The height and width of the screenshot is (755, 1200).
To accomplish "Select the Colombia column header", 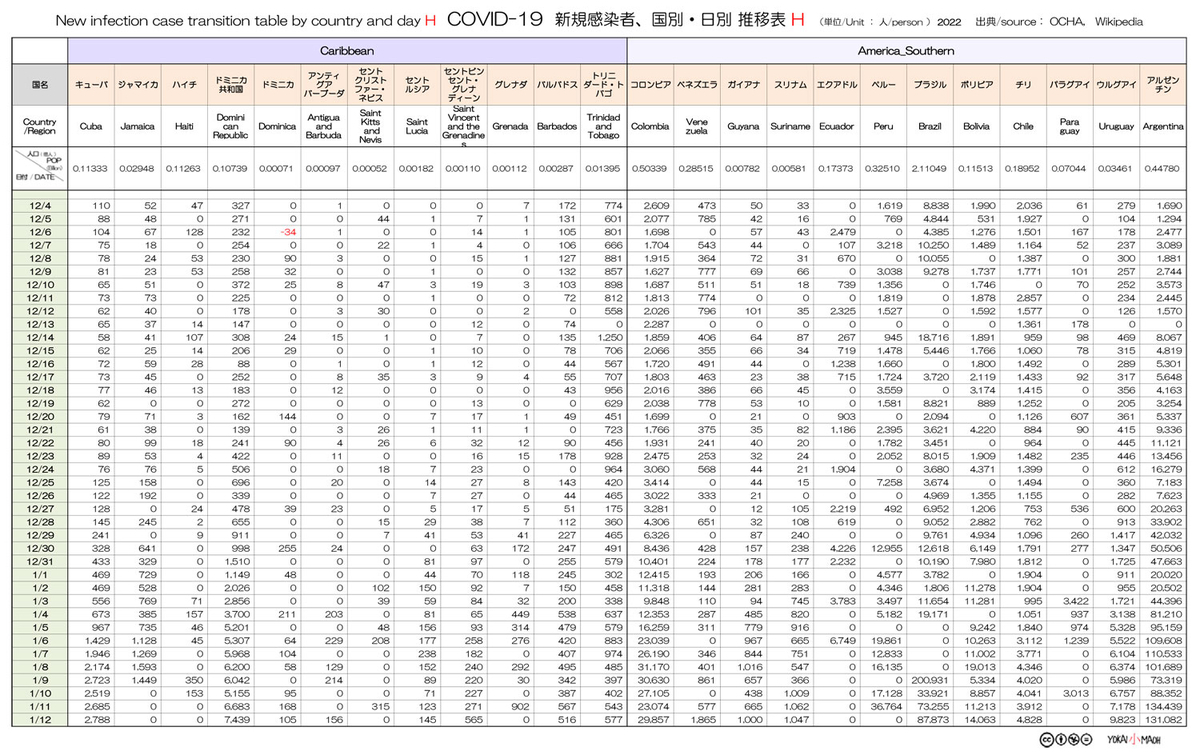I will click(x=650, y=127).
